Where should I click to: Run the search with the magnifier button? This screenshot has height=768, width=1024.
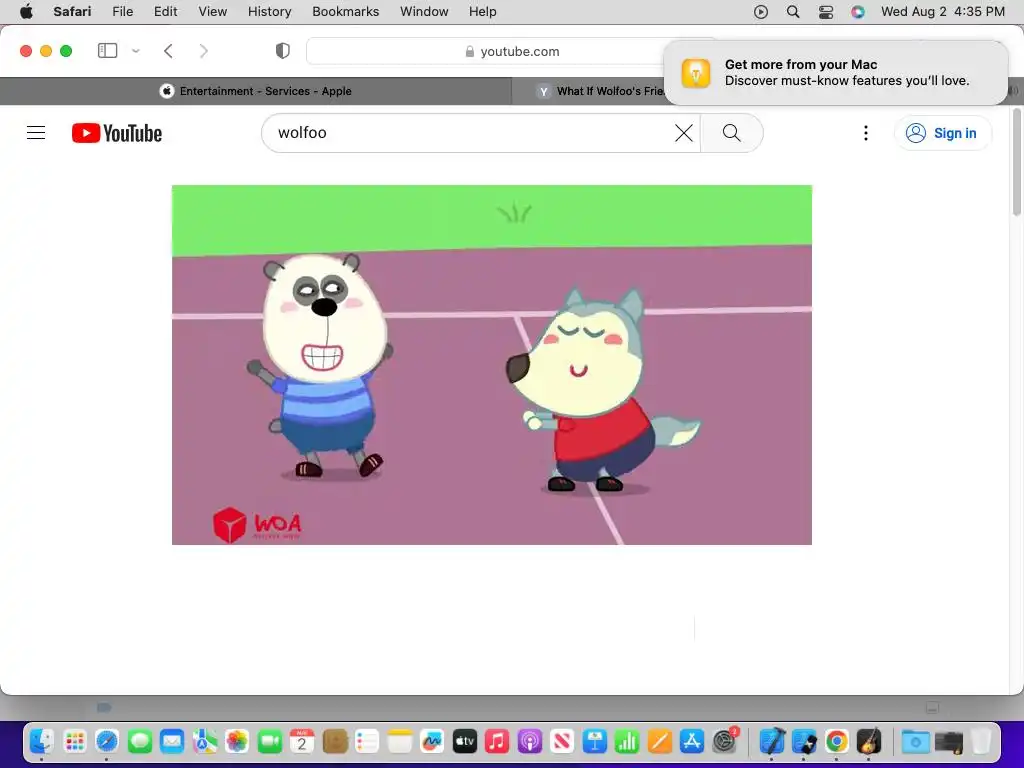[731, 133]
